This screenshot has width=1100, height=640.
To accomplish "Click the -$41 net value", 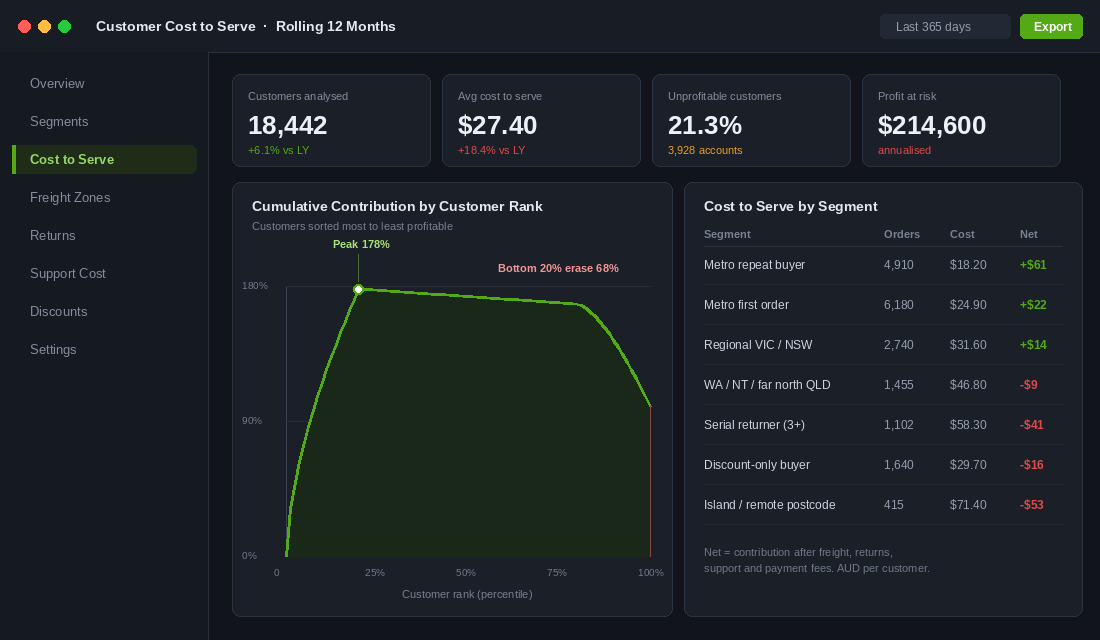I will (x=1031, y=425).
